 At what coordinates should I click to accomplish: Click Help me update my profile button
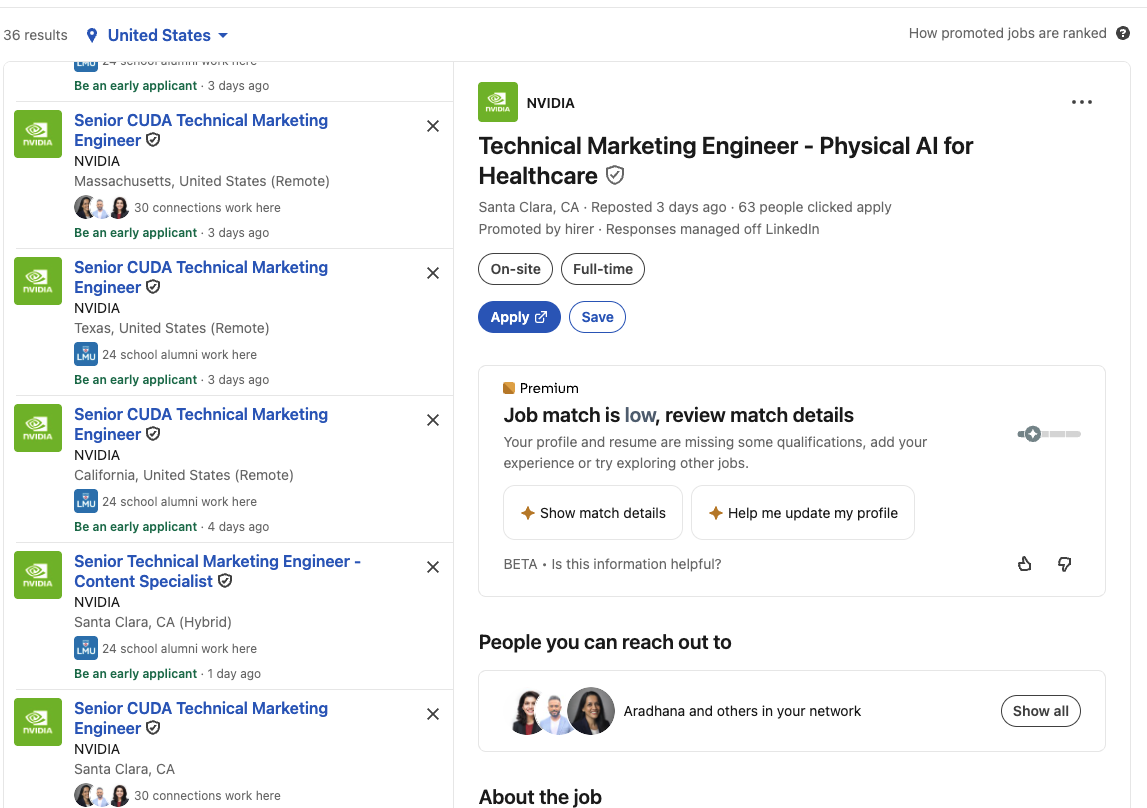(x=802, y=513)
